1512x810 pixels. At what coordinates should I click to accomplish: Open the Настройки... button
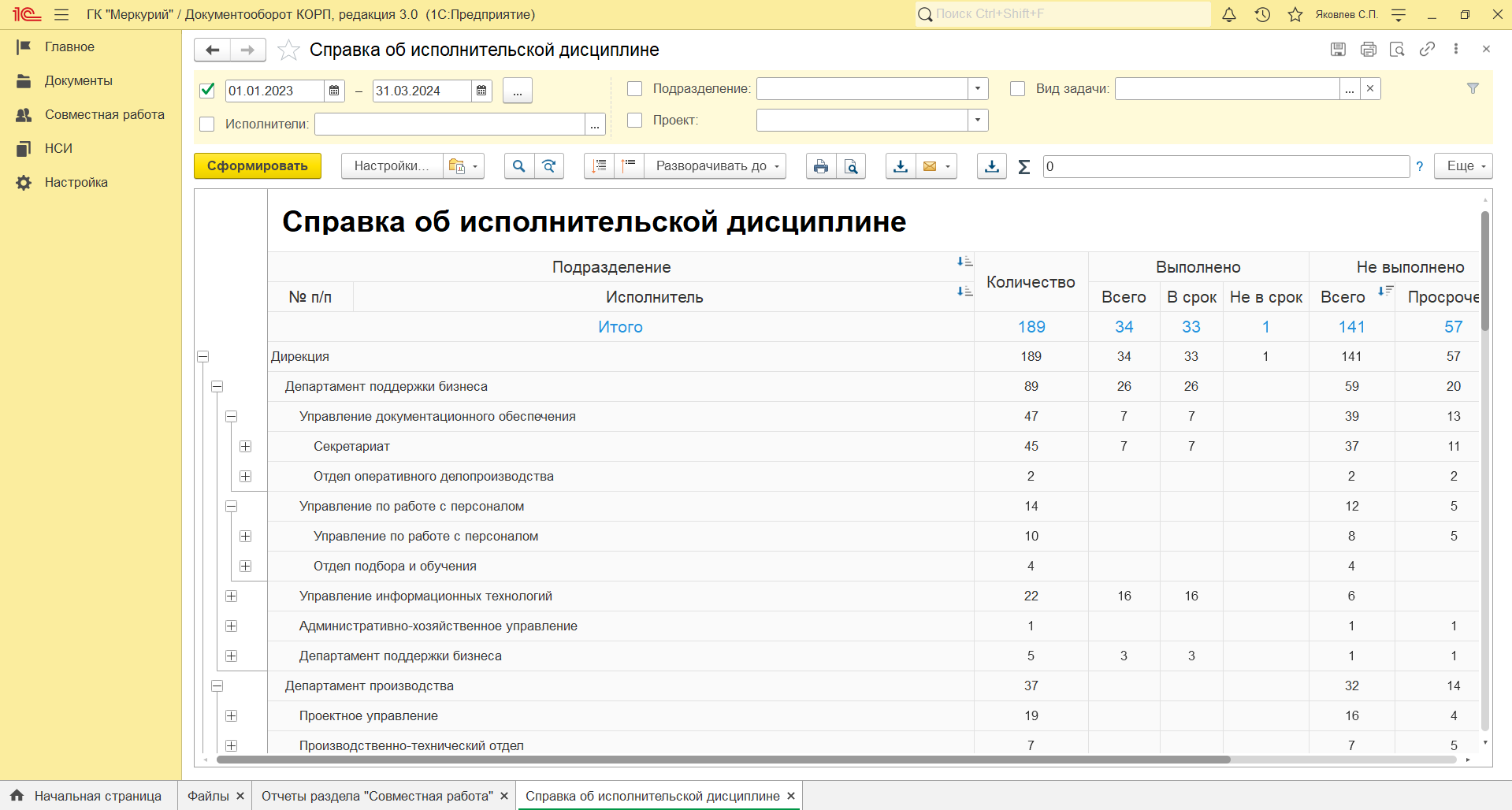392,166
